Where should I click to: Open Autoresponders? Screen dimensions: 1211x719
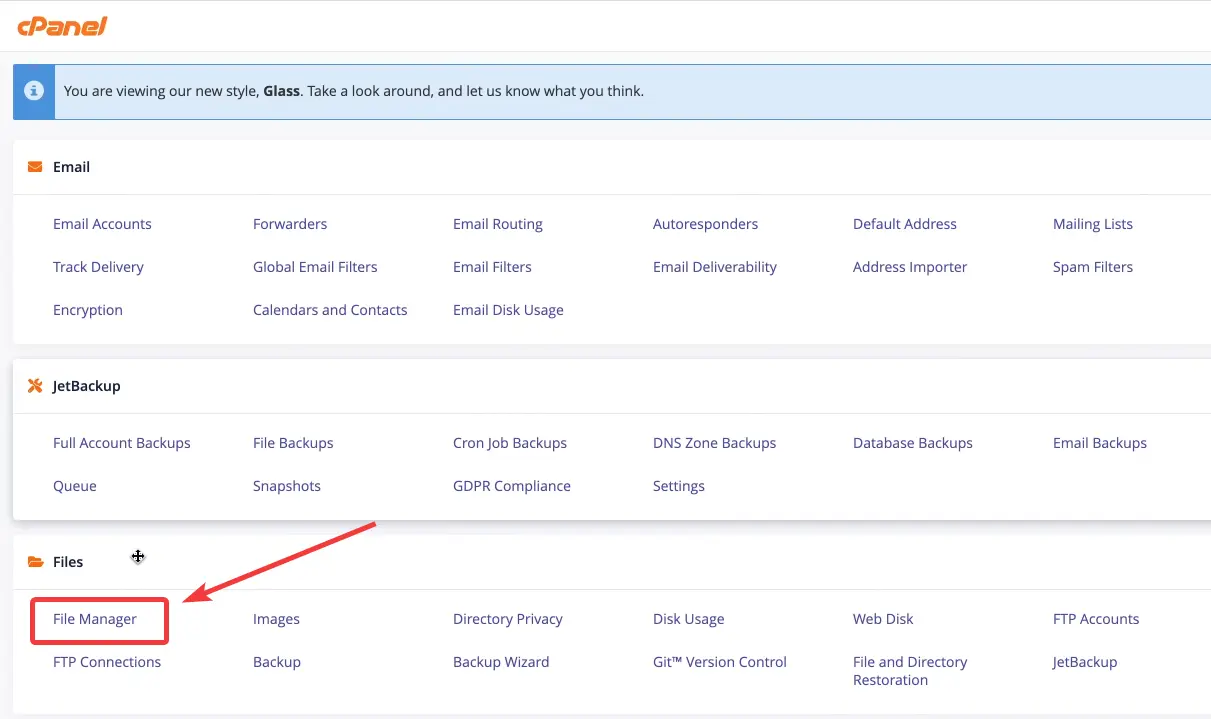(x=705, y=224)
